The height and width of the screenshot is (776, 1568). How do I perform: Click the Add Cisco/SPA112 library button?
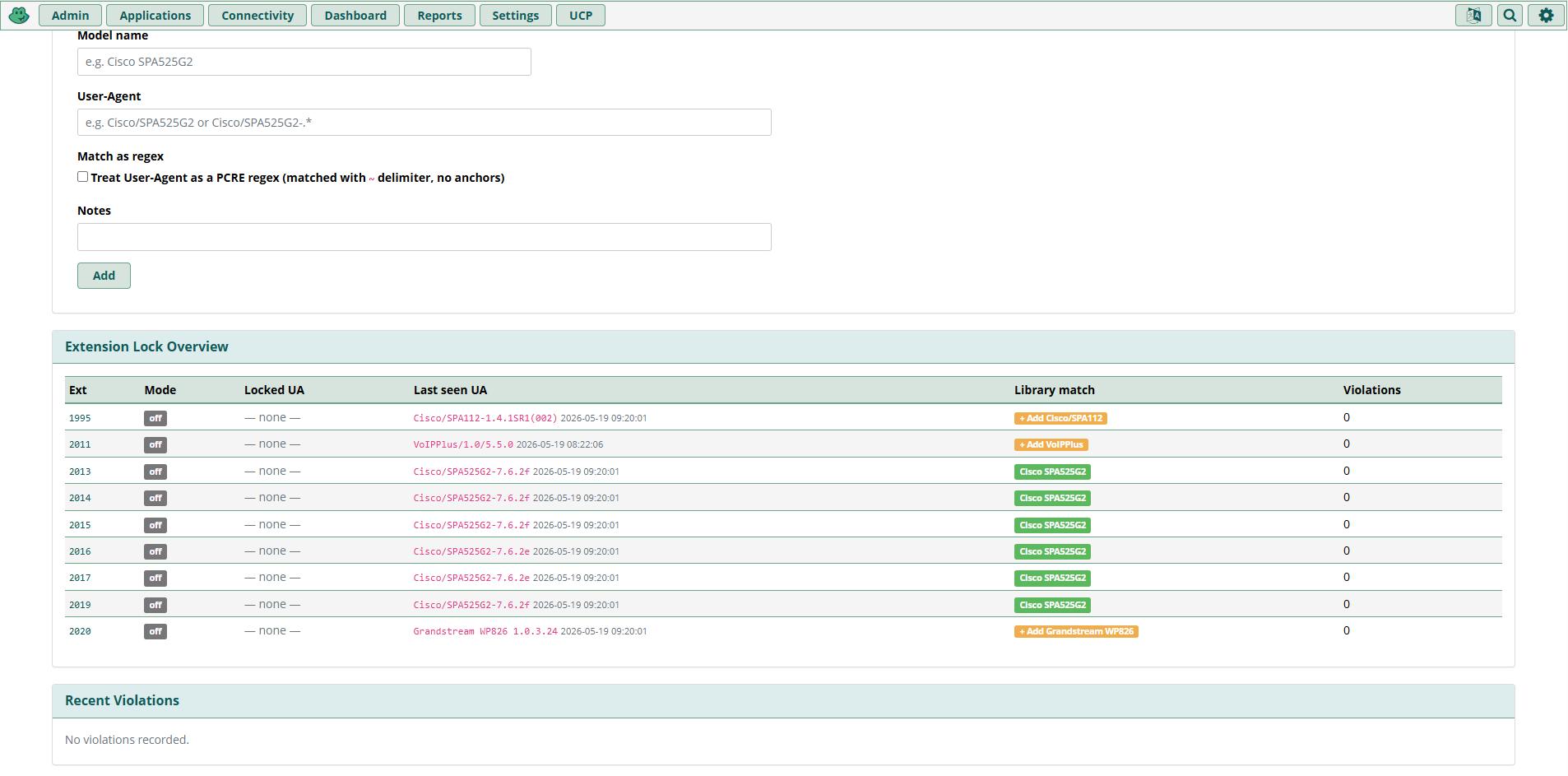click(x=1060, y=418)
